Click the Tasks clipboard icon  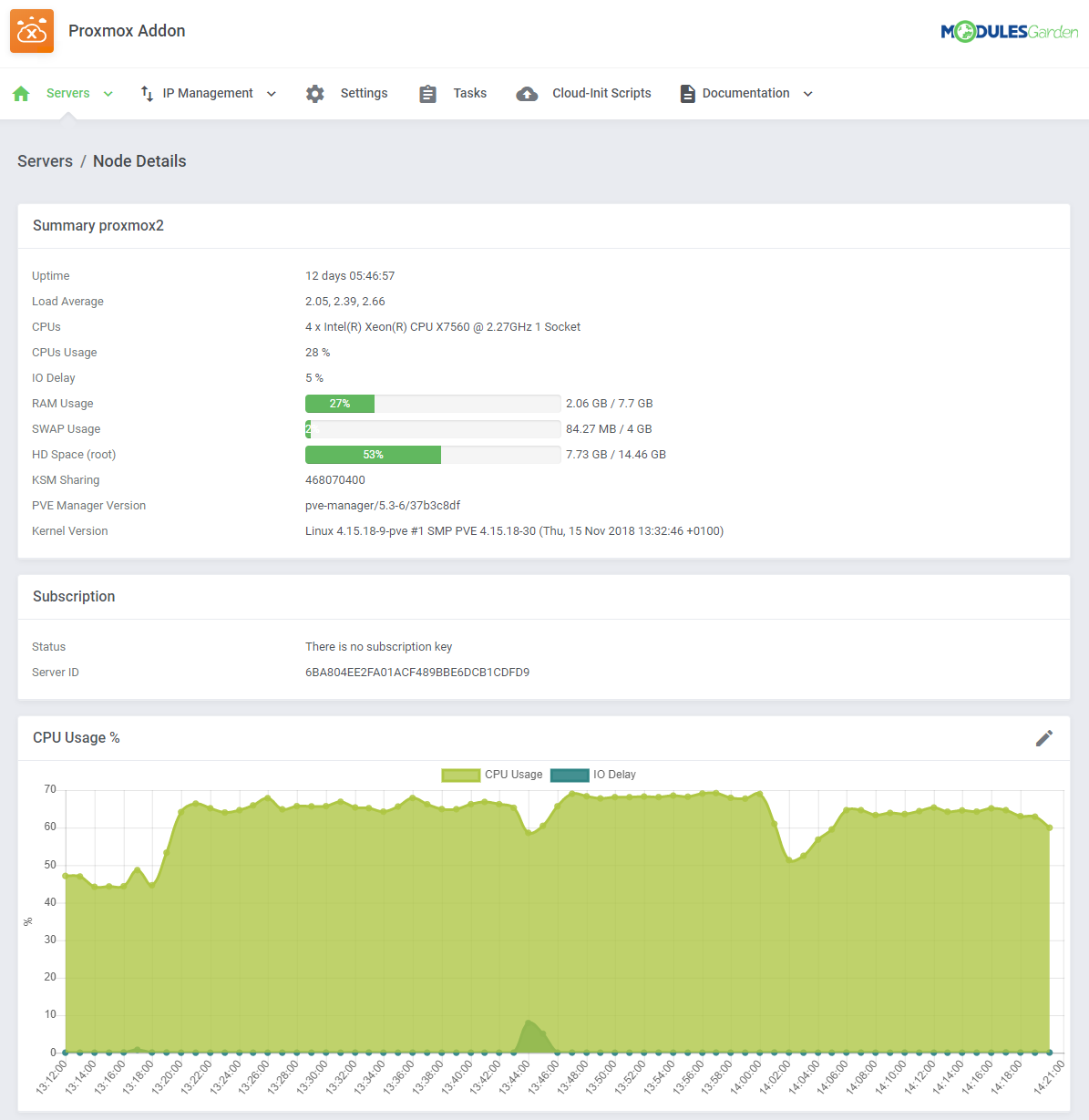[427, 94]
